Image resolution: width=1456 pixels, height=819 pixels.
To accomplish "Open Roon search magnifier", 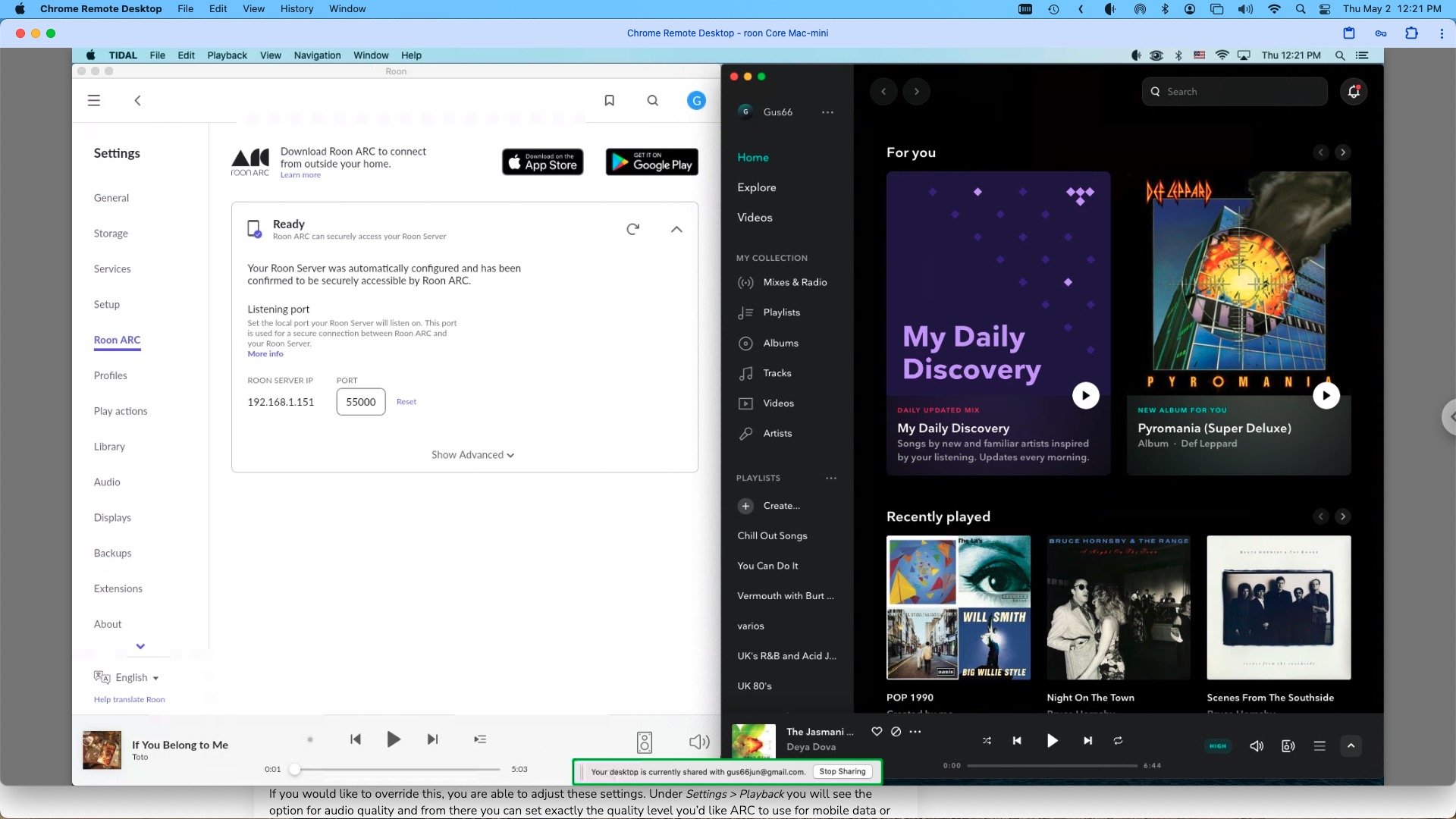I will (x=653, y=100).
